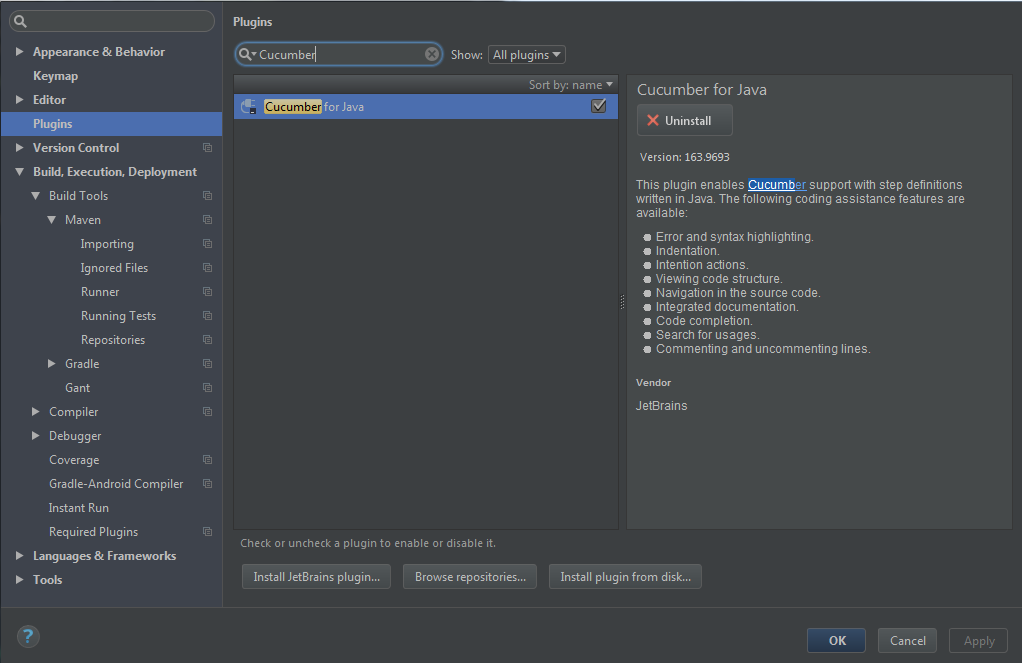Collapse the Build, Execution, Deployment section
Screen dimensions: 1022x663
tap(21, 171)
